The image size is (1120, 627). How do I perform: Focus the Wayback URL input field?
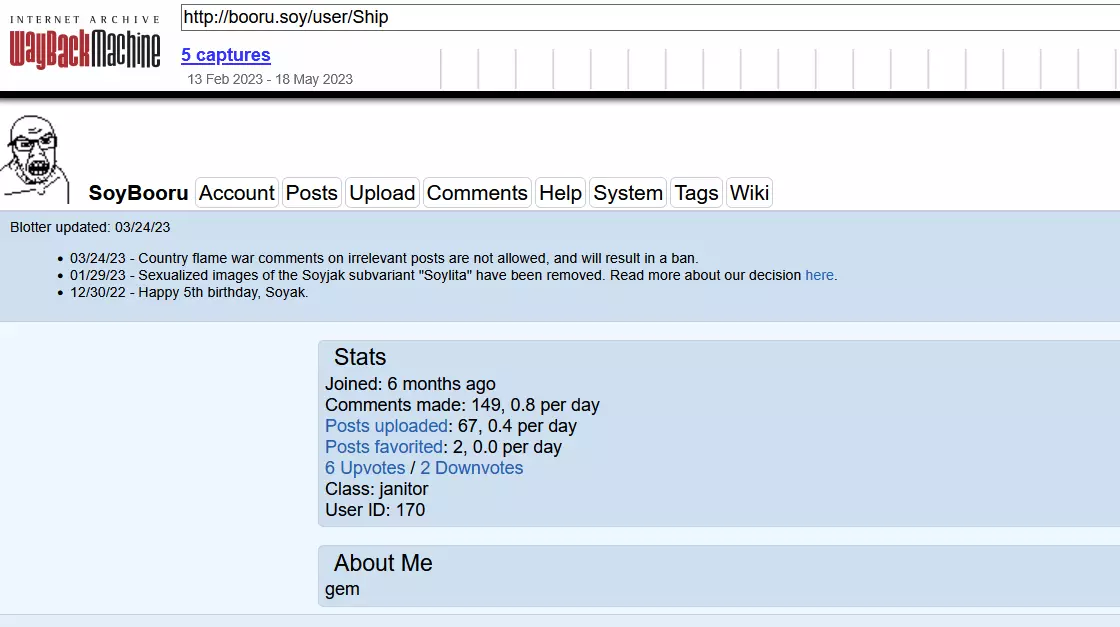pos(650,17)
